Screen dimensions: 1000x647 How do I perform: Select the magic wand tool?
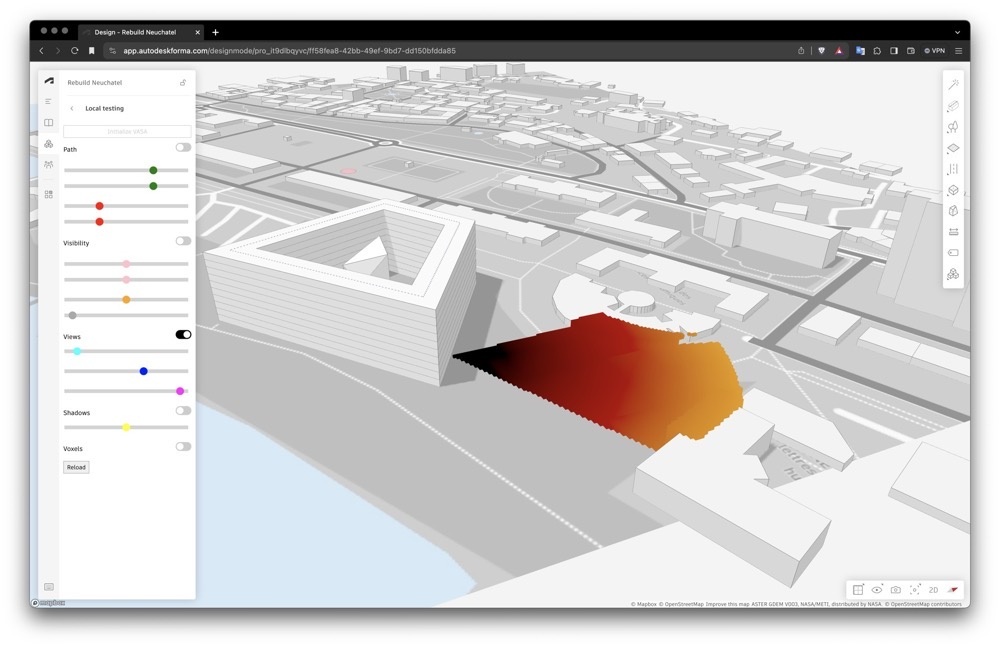tap(953, 85)
